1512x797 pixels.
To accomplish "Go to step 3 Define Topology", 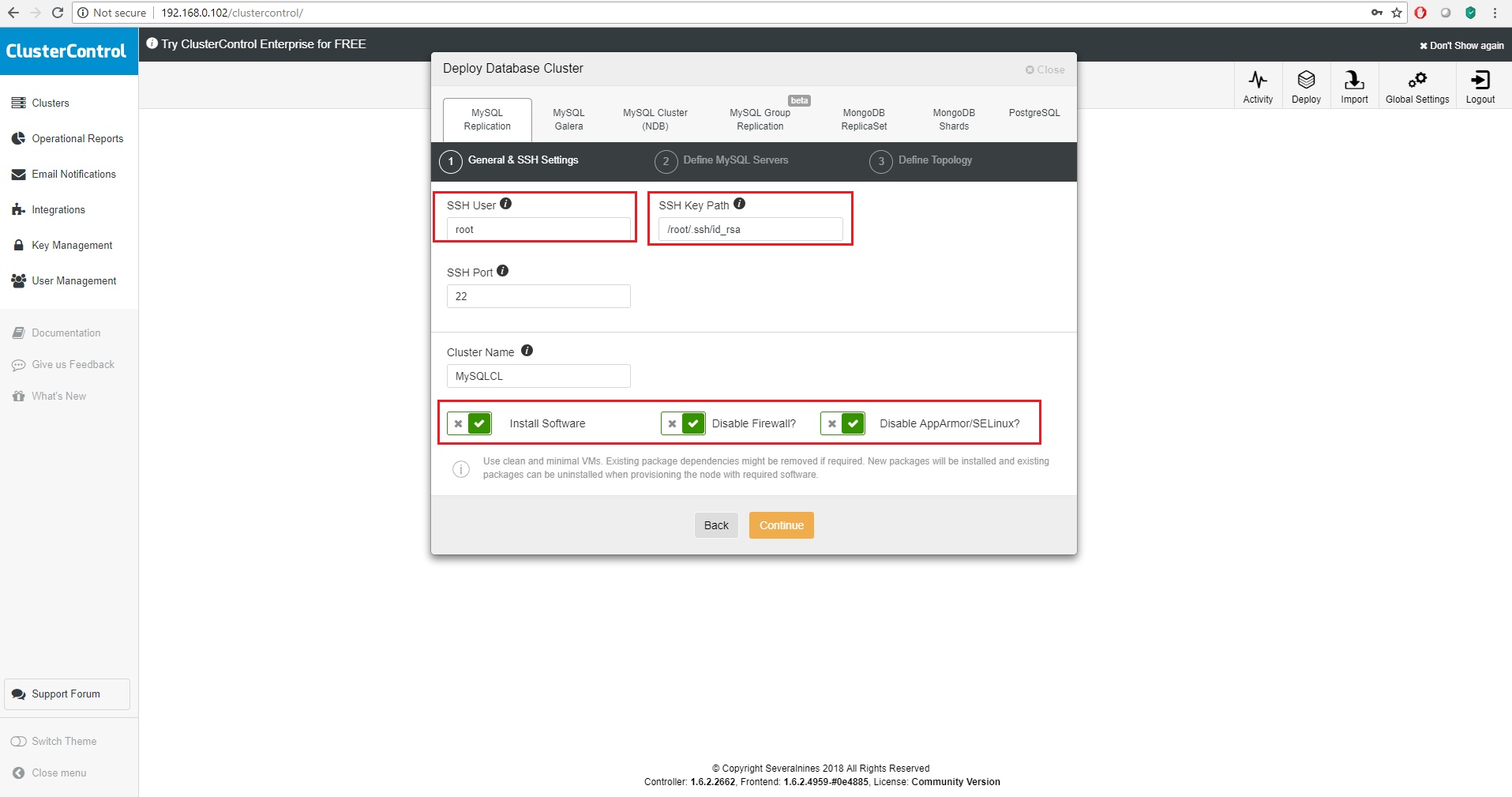I will coord(921,161).
